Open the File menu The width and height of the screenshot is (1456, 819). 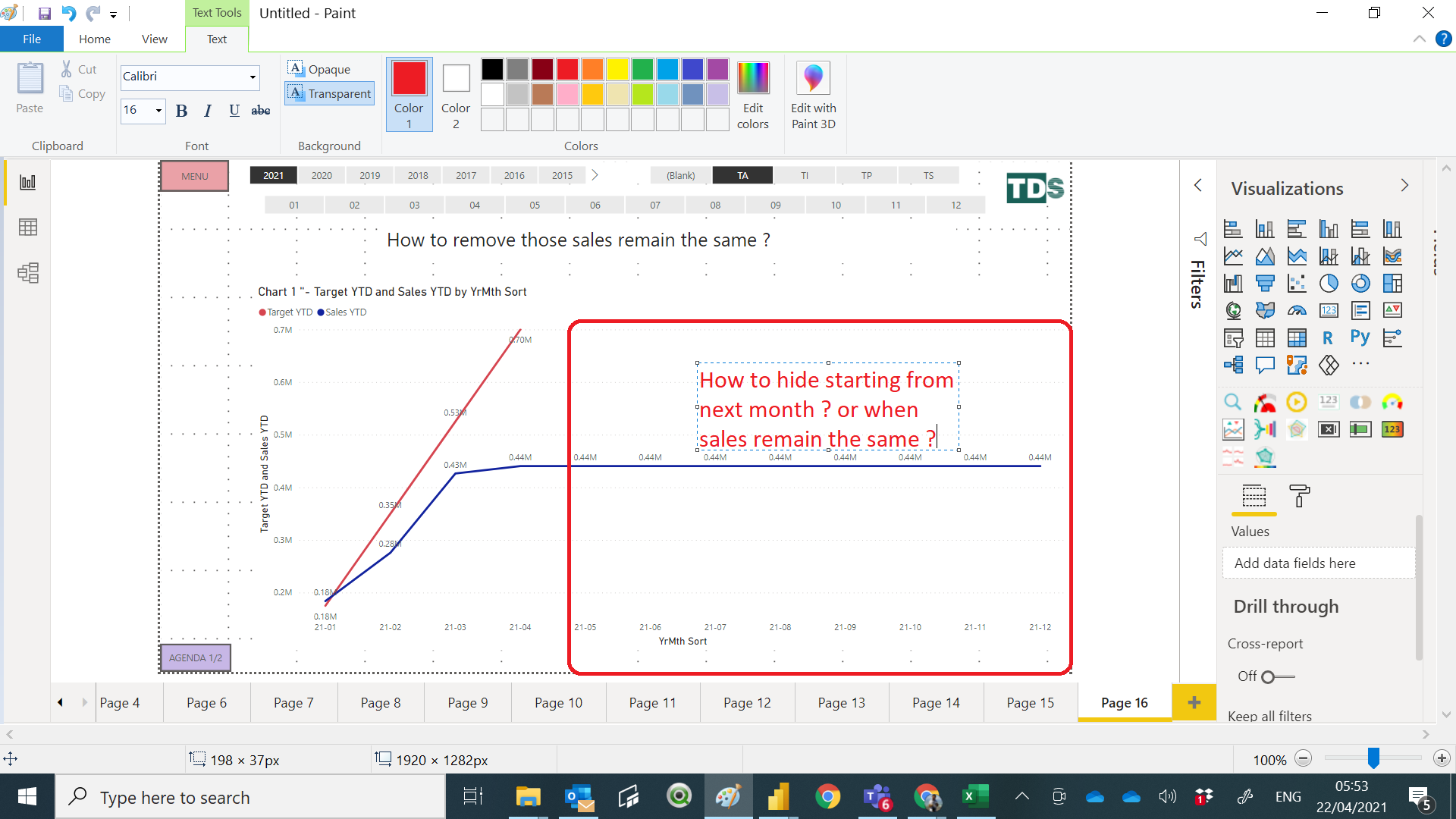32,39
